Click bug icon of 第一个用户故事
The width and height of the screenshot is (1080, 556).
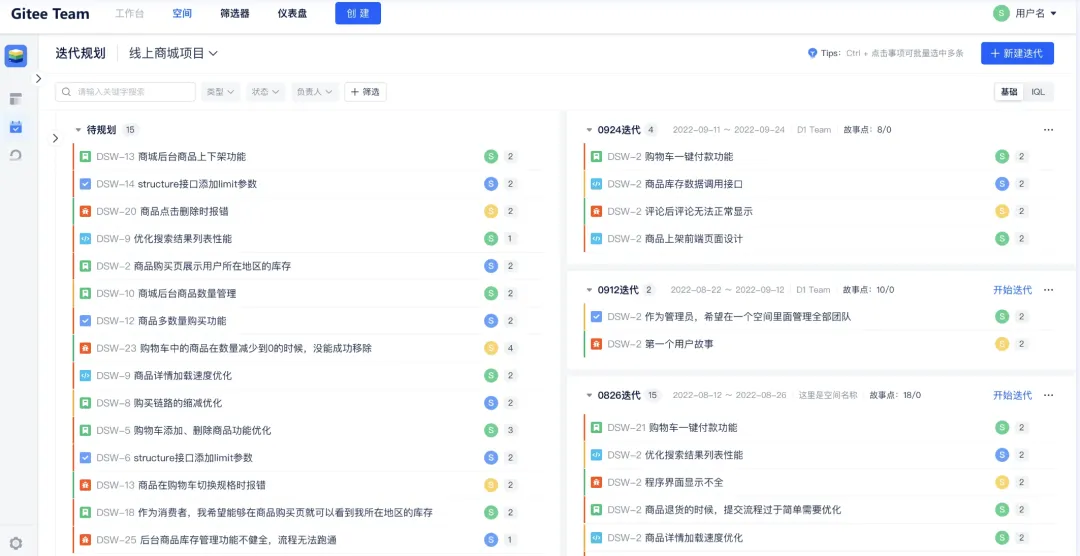click(x=596, y=344)
